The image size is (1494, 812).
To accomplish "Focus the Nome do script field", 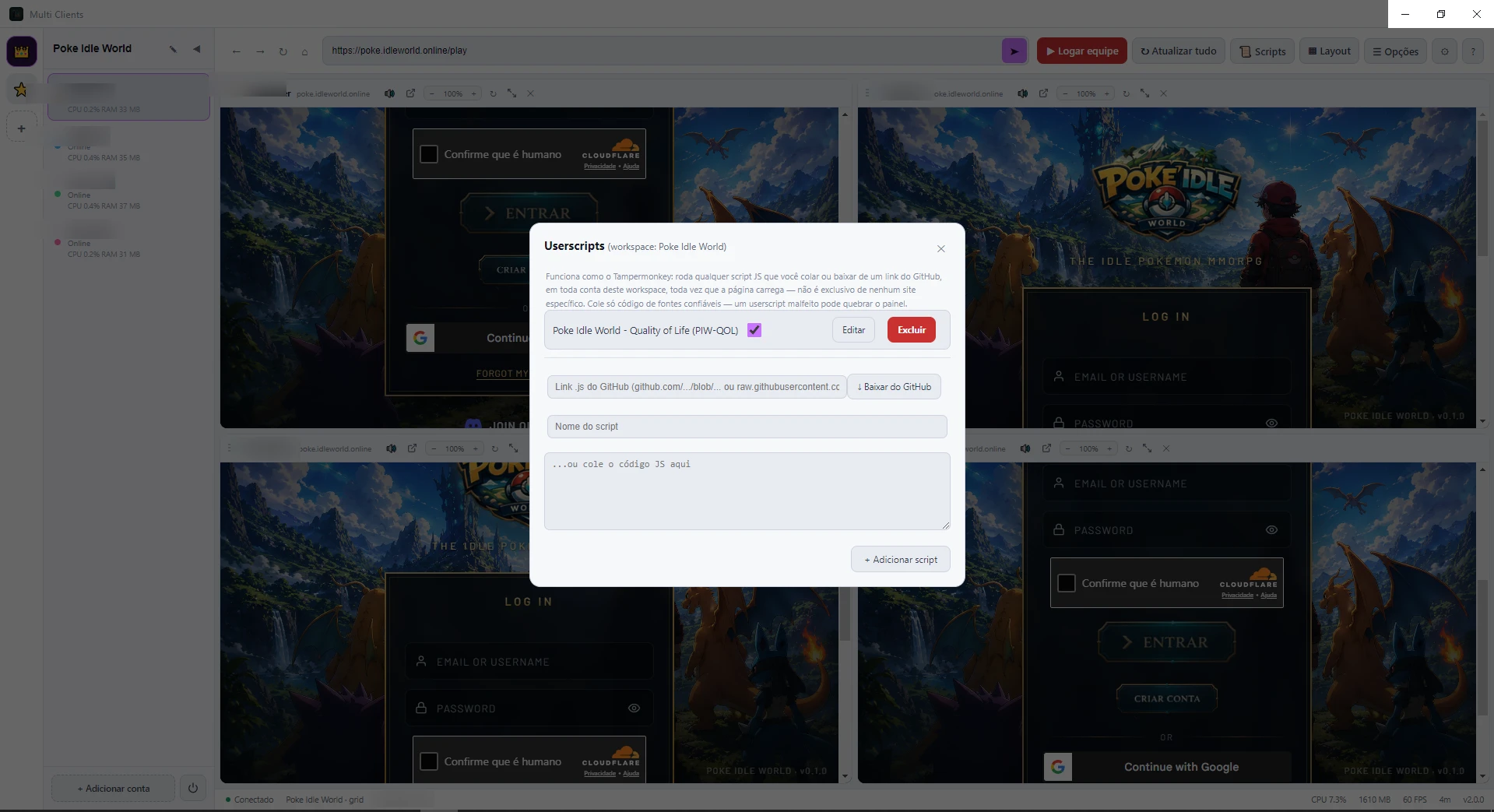I will (747, 427).
